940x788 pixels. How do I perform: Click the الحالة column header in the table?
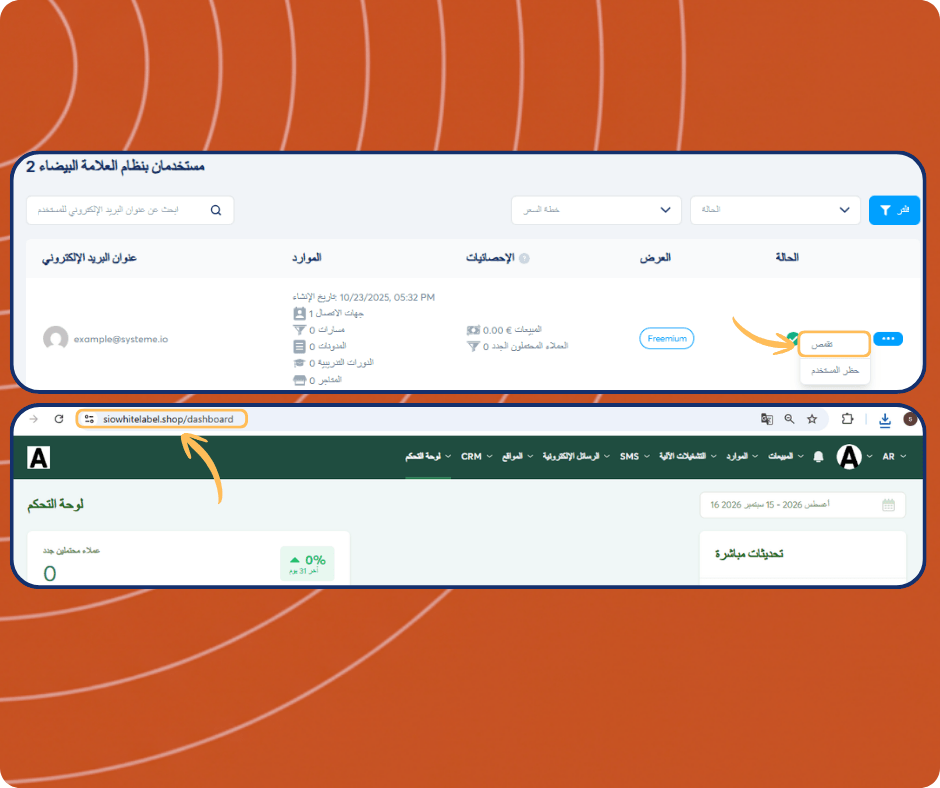pos(787,258)
